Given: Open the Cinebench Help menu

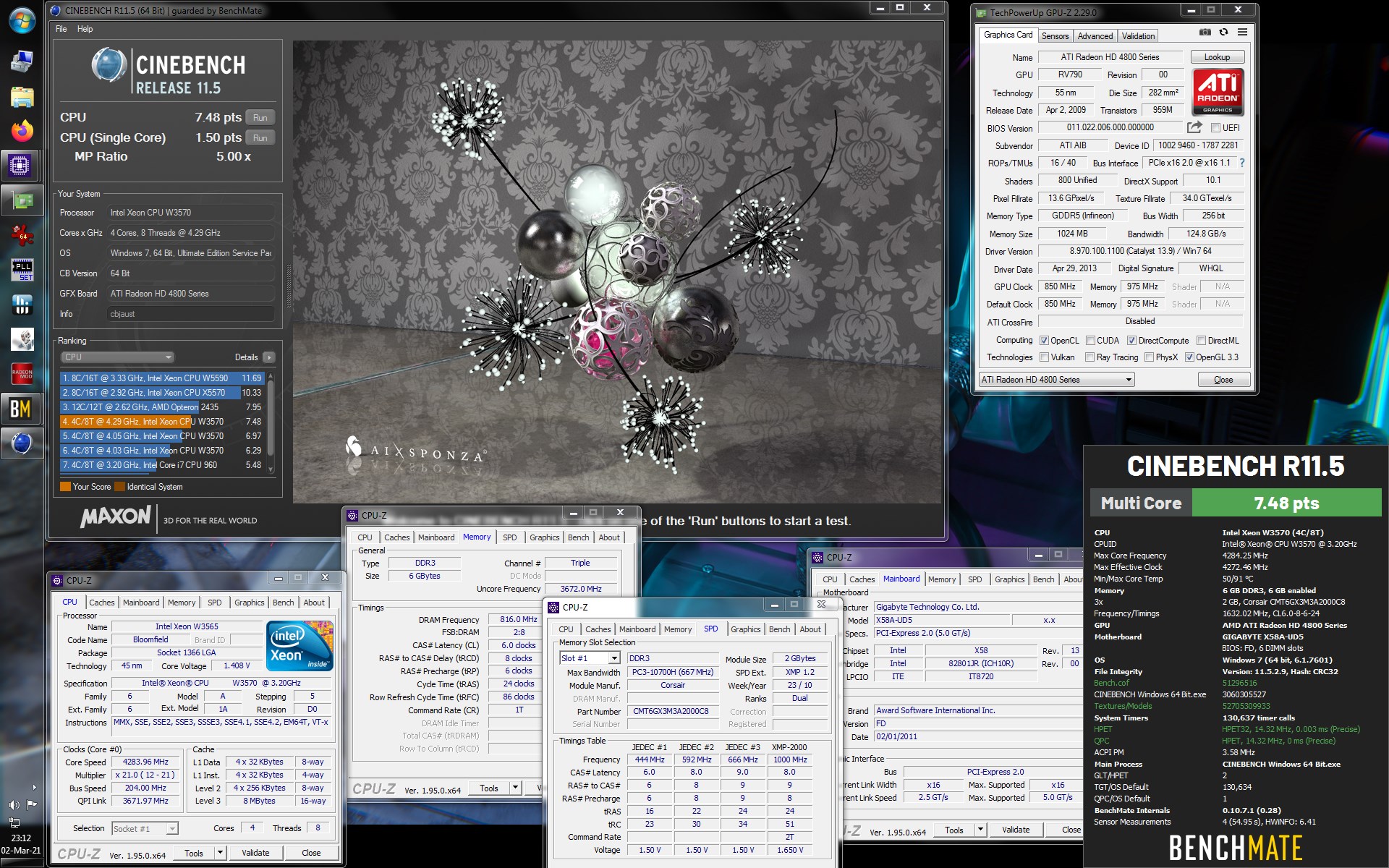Looking at the screenshot, I should click(85, 29).
